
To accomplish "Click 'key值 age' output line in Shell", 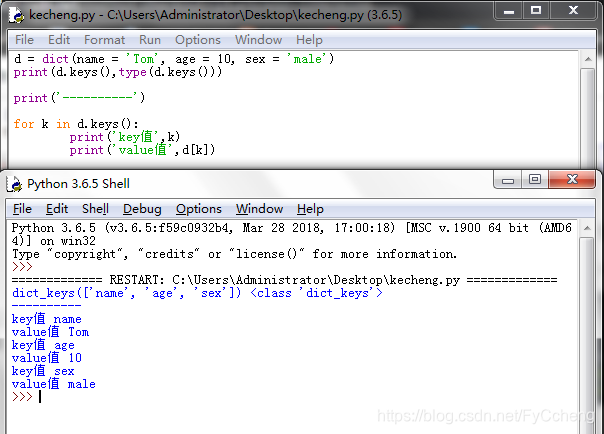I will (43, 345).
